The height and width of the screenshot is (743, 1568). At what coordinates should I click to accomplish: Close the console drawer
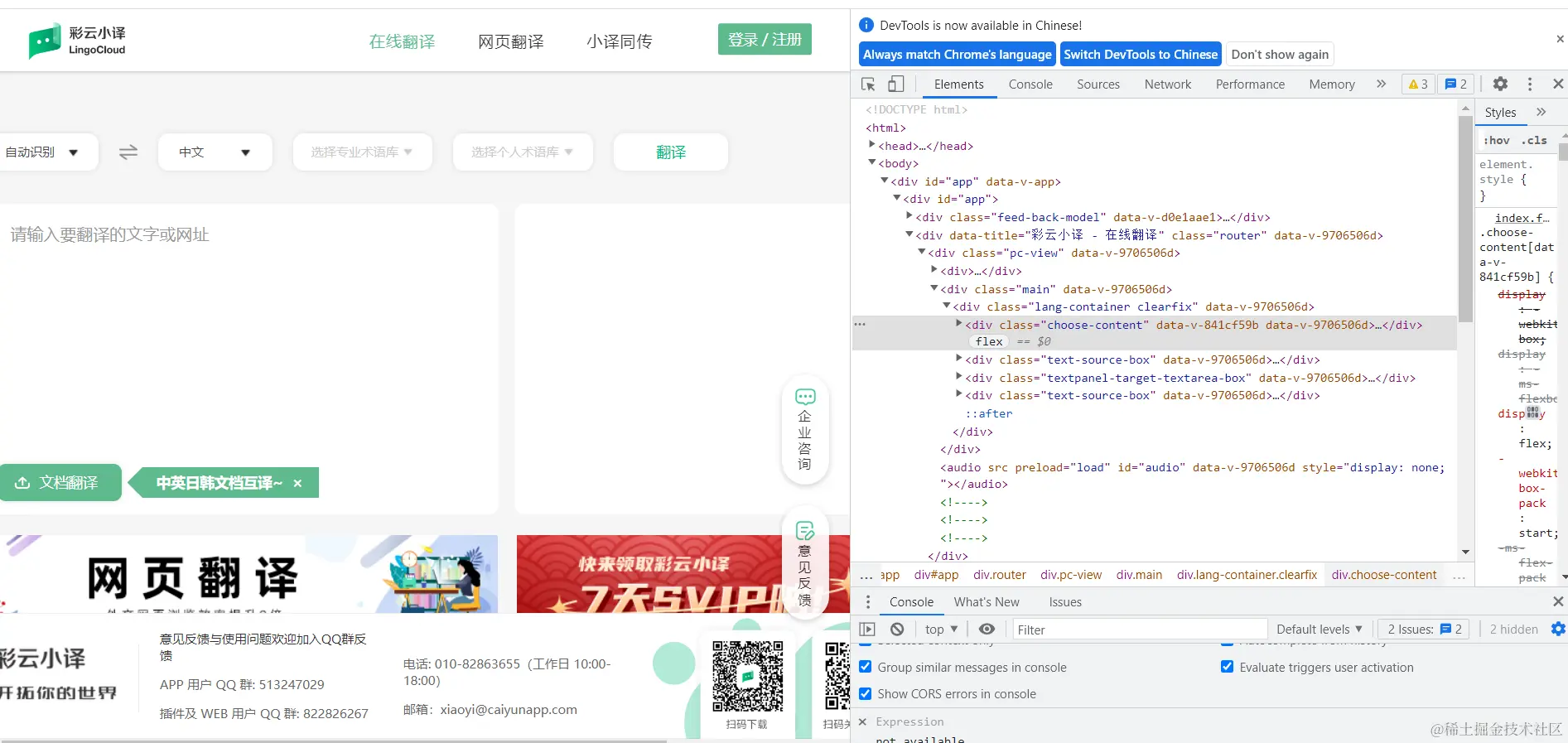[1558, 602]
